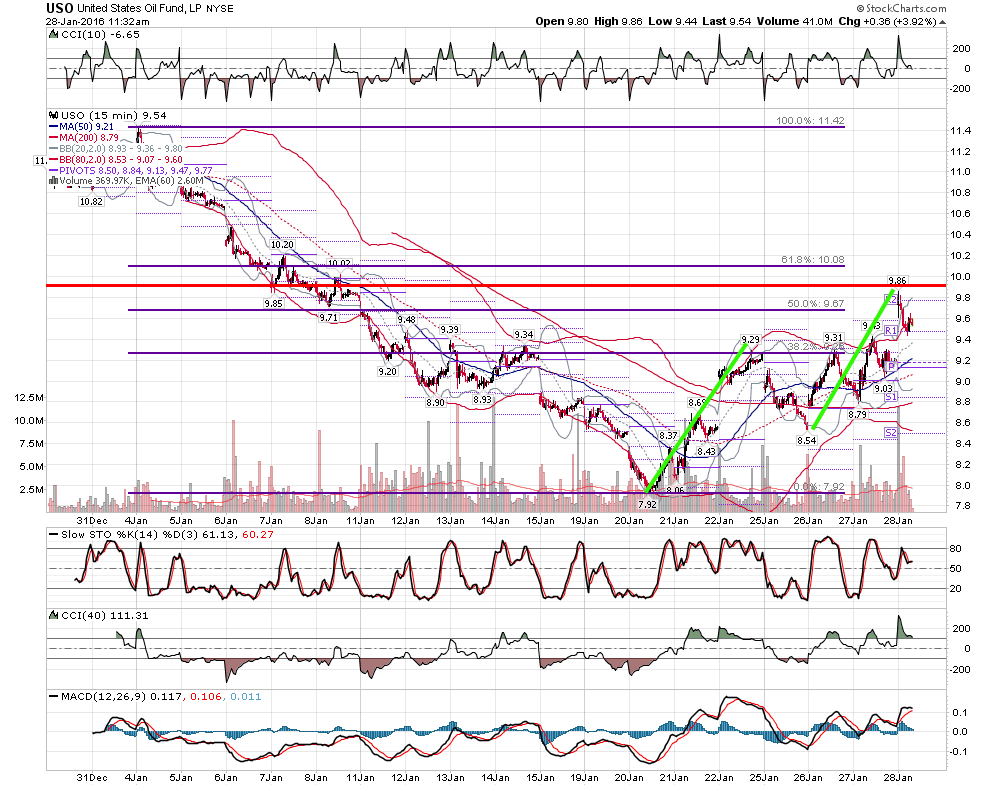Click the CCI(40) panel legend icon
993x791 pixels.
pos(54,616)
